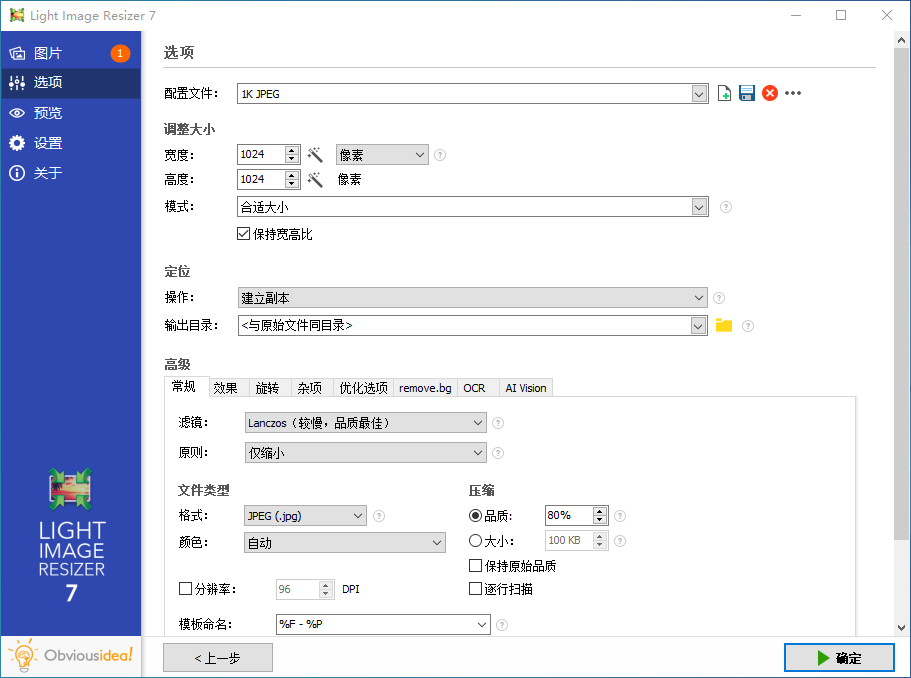Open the 颜色 自动 dropdown
This screenshot has height=678, width=911.
[345, 543]
